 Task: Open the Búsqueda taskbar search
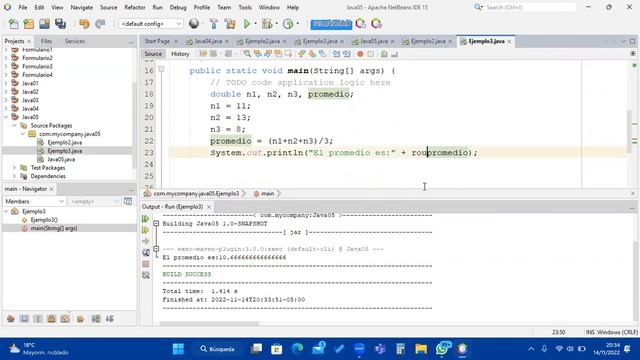[x=218, y=349]
